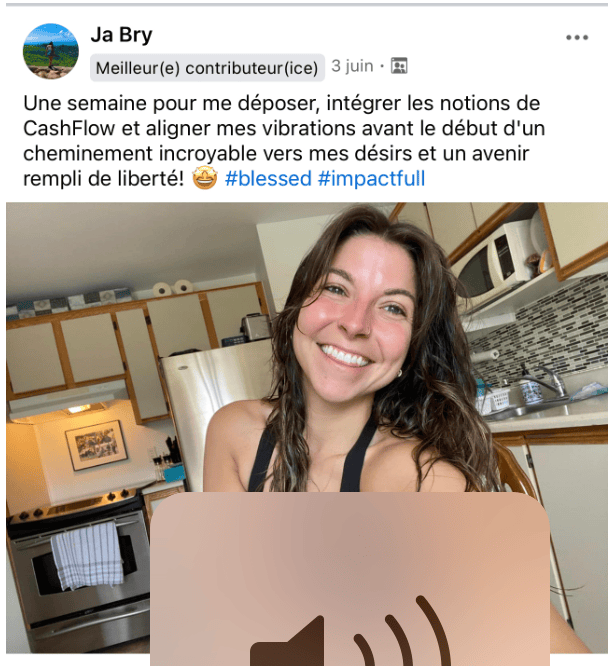Follow the #impactfull hashtag

pyautogui.click(x=371, y=178)
